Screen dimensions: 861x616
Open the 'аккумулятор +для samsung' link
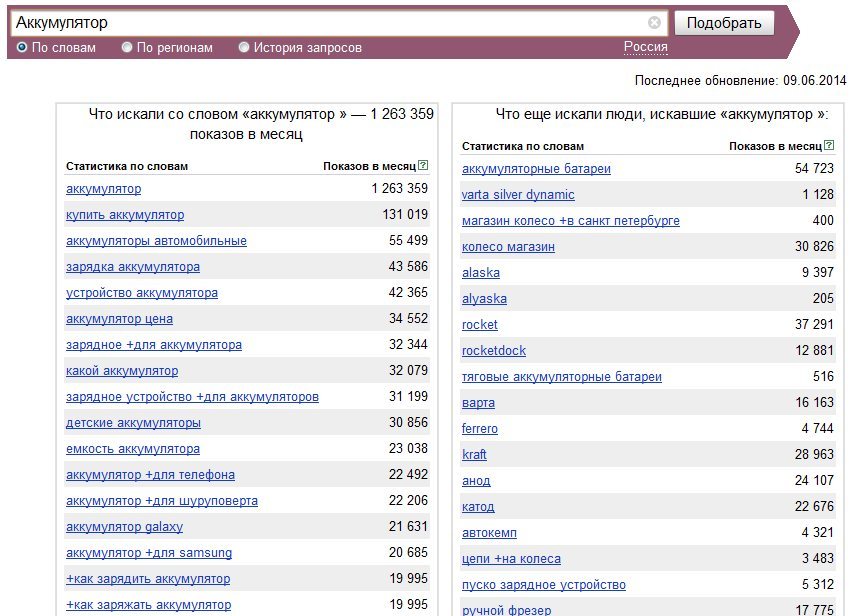149,553
